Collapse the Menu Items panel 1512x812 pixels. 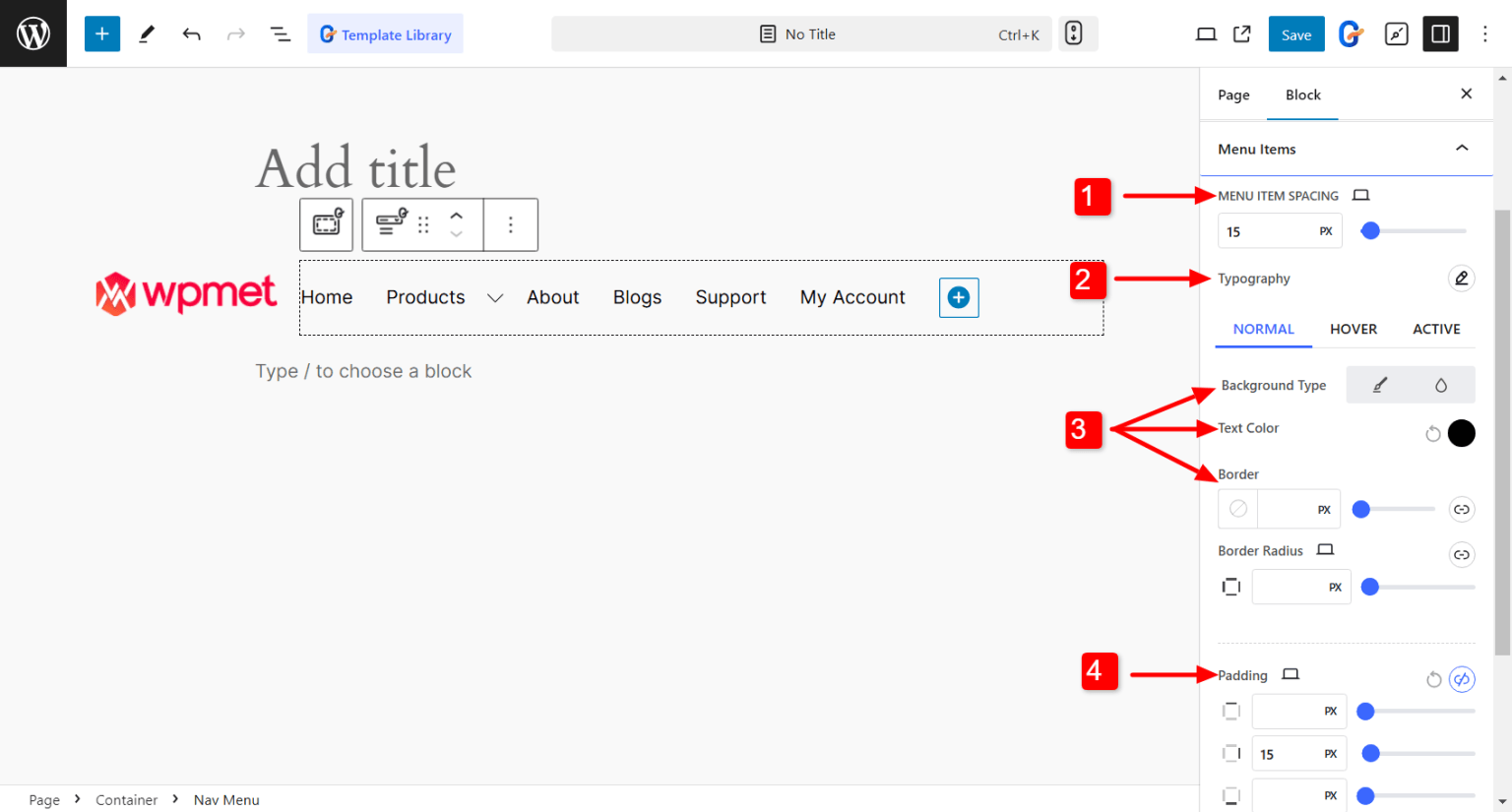(1462, 149)
